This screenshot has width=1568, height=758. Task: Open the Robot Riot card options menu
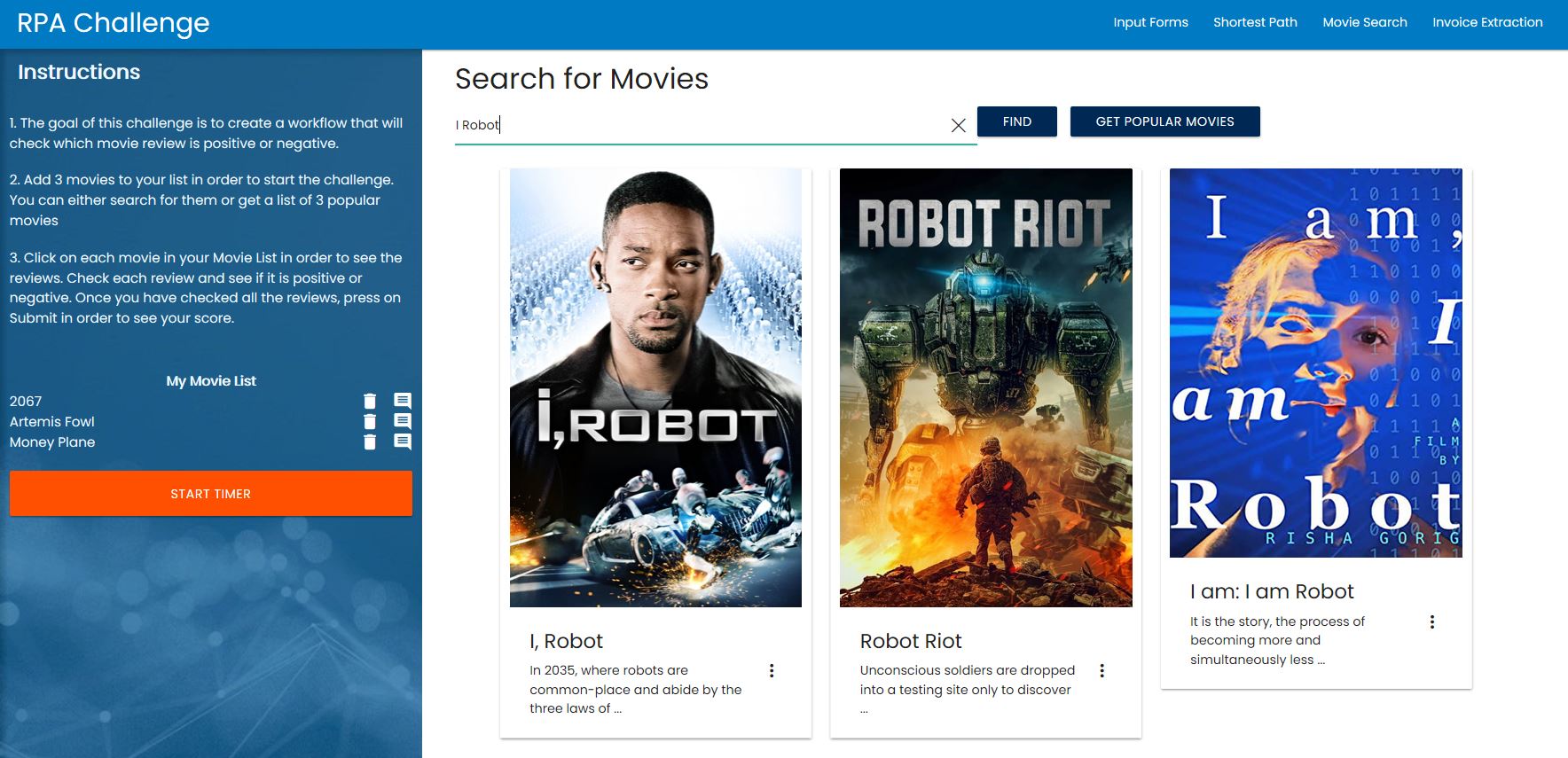[x=1102, y=671]
